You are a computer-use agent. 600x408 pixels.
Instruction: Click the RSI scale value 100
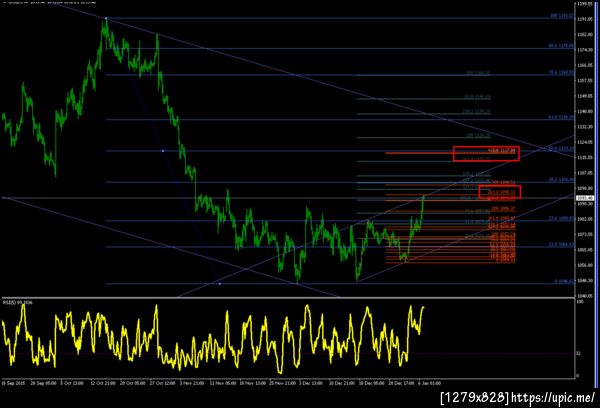(x=580, y=302)
